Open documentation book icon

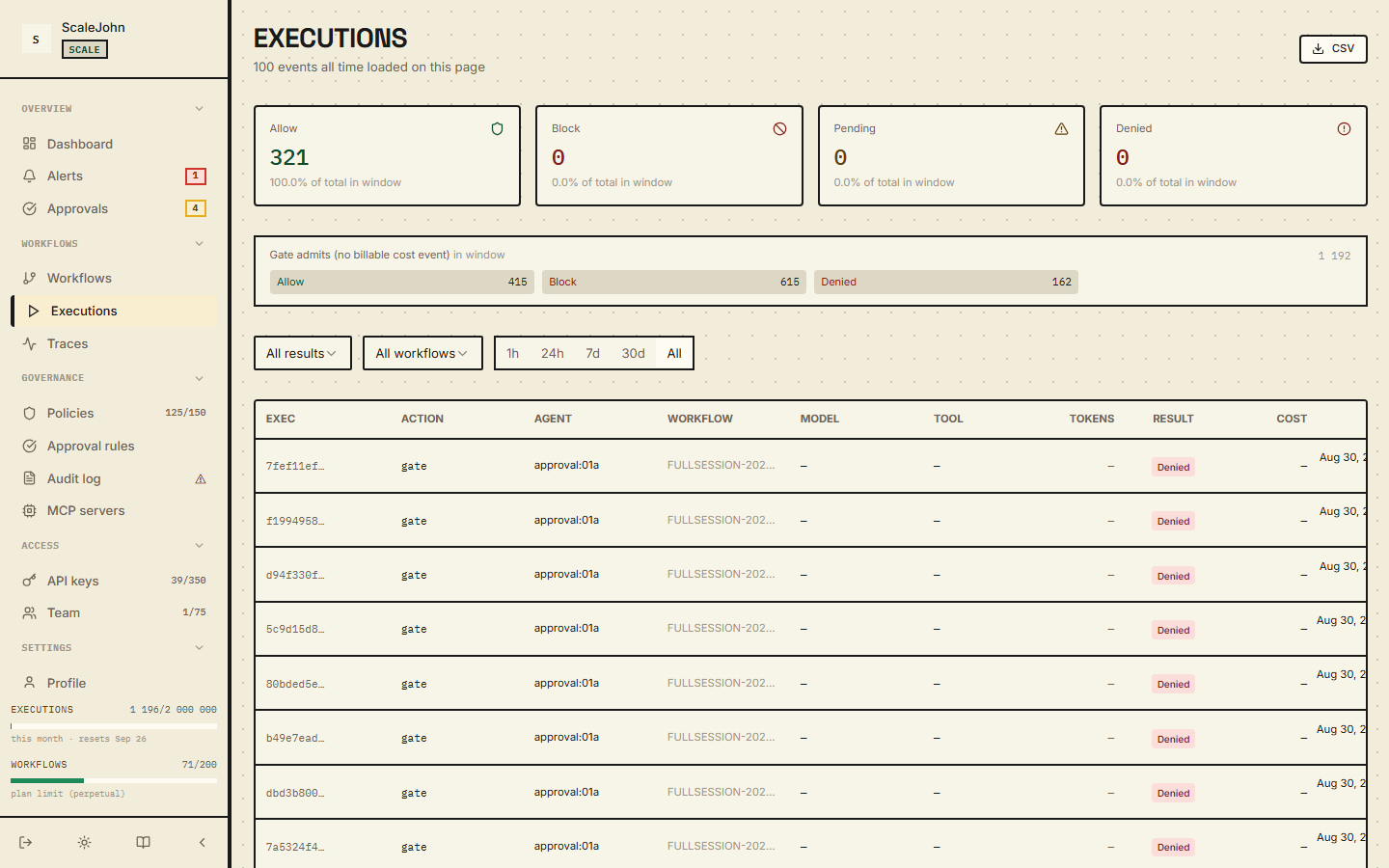[x=143, y=842]
